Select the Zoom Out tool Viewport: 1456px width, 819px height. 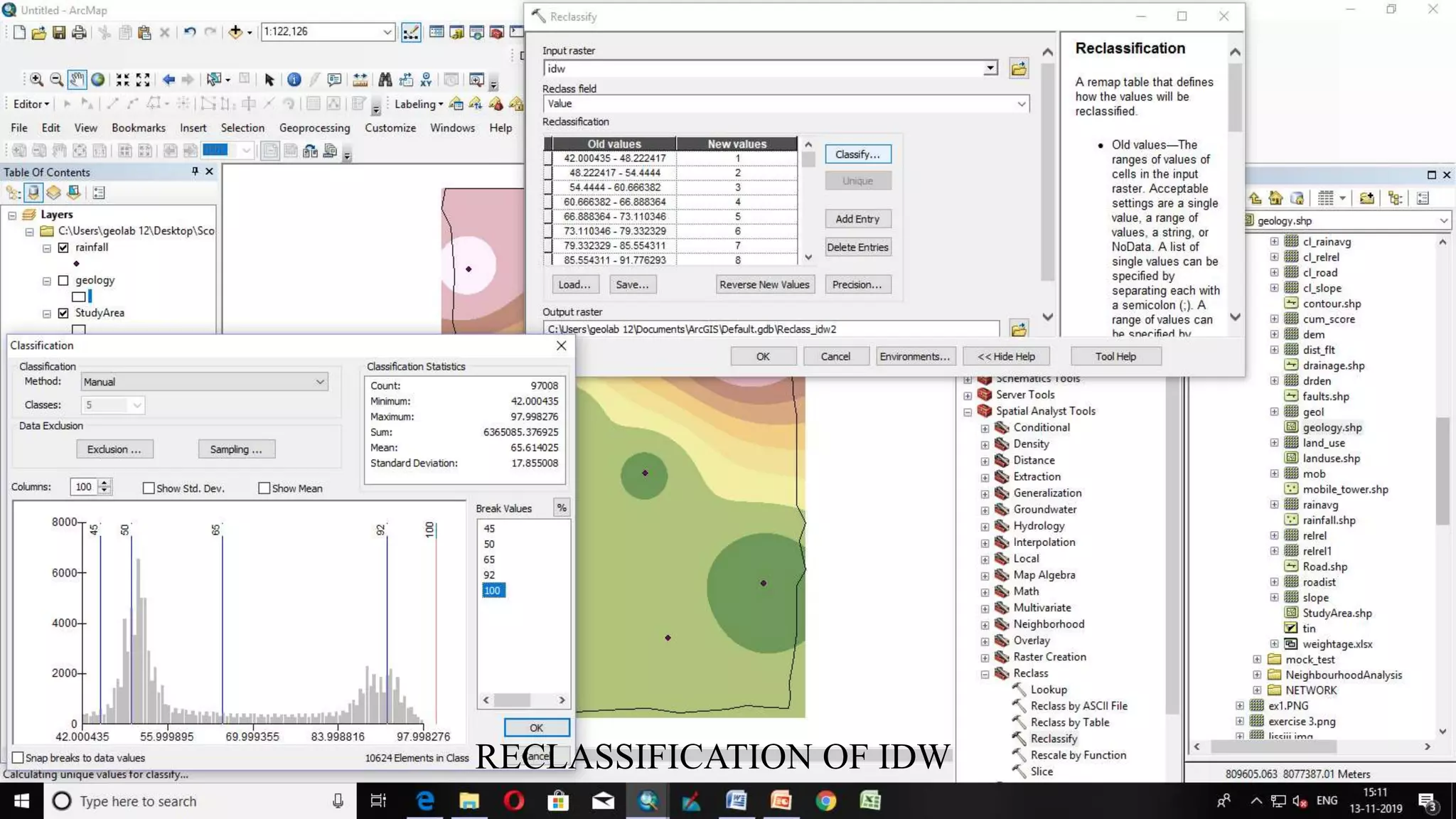pos(56,80)
